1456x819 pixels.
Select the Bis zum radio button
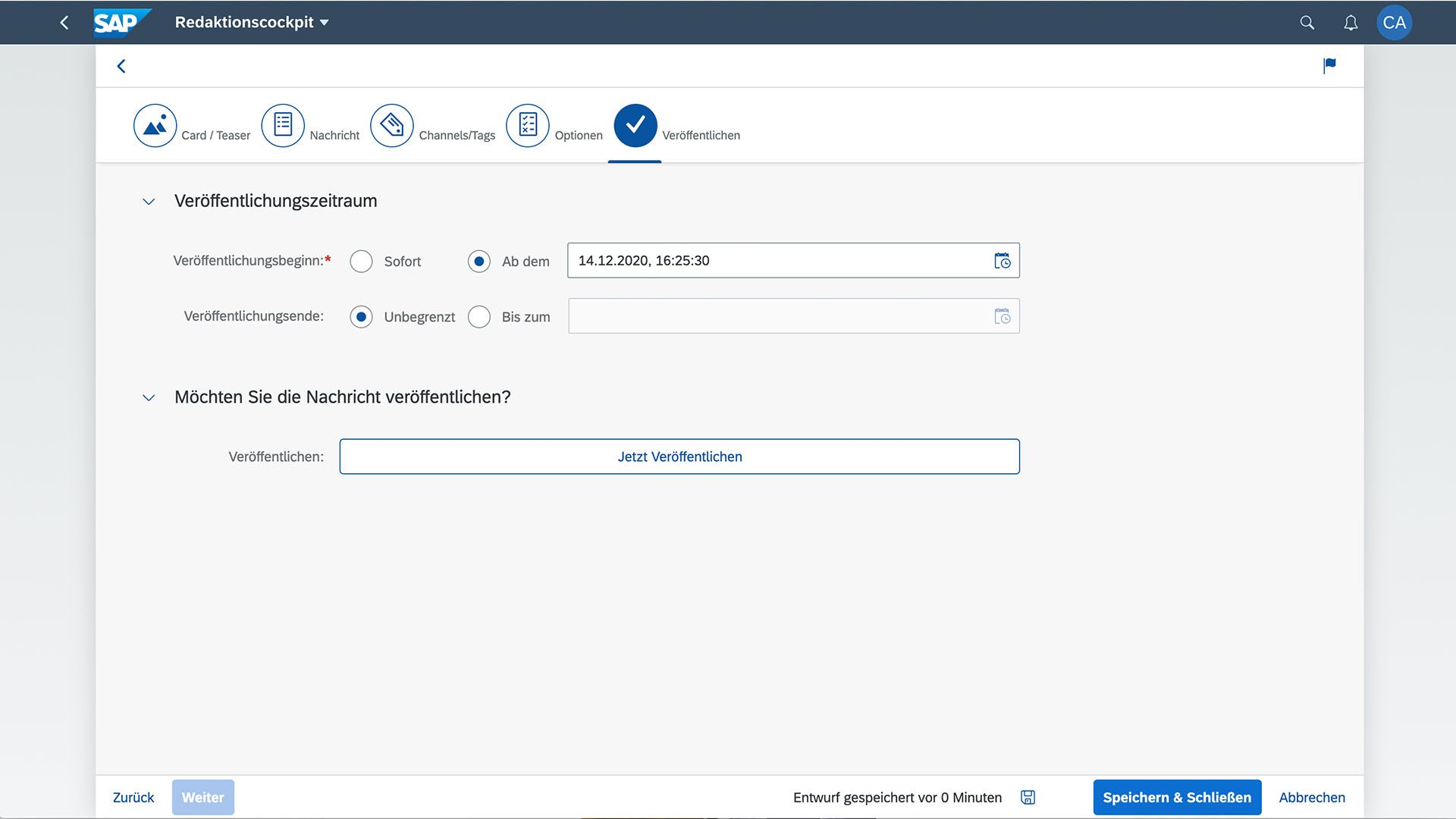pyautogui.click(x=479, y=316)
